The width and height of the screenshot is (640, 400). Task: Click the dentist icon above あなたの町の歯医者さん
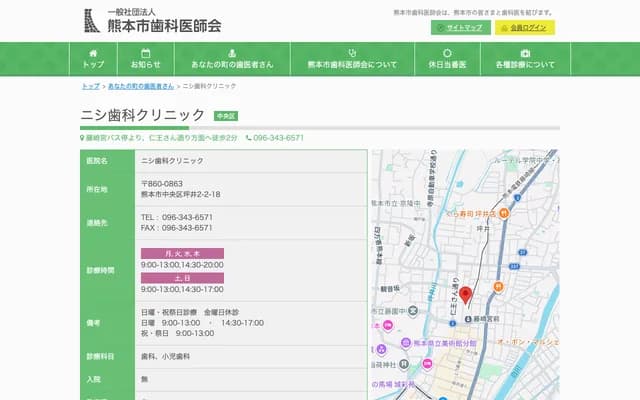(x=232, y=53)
